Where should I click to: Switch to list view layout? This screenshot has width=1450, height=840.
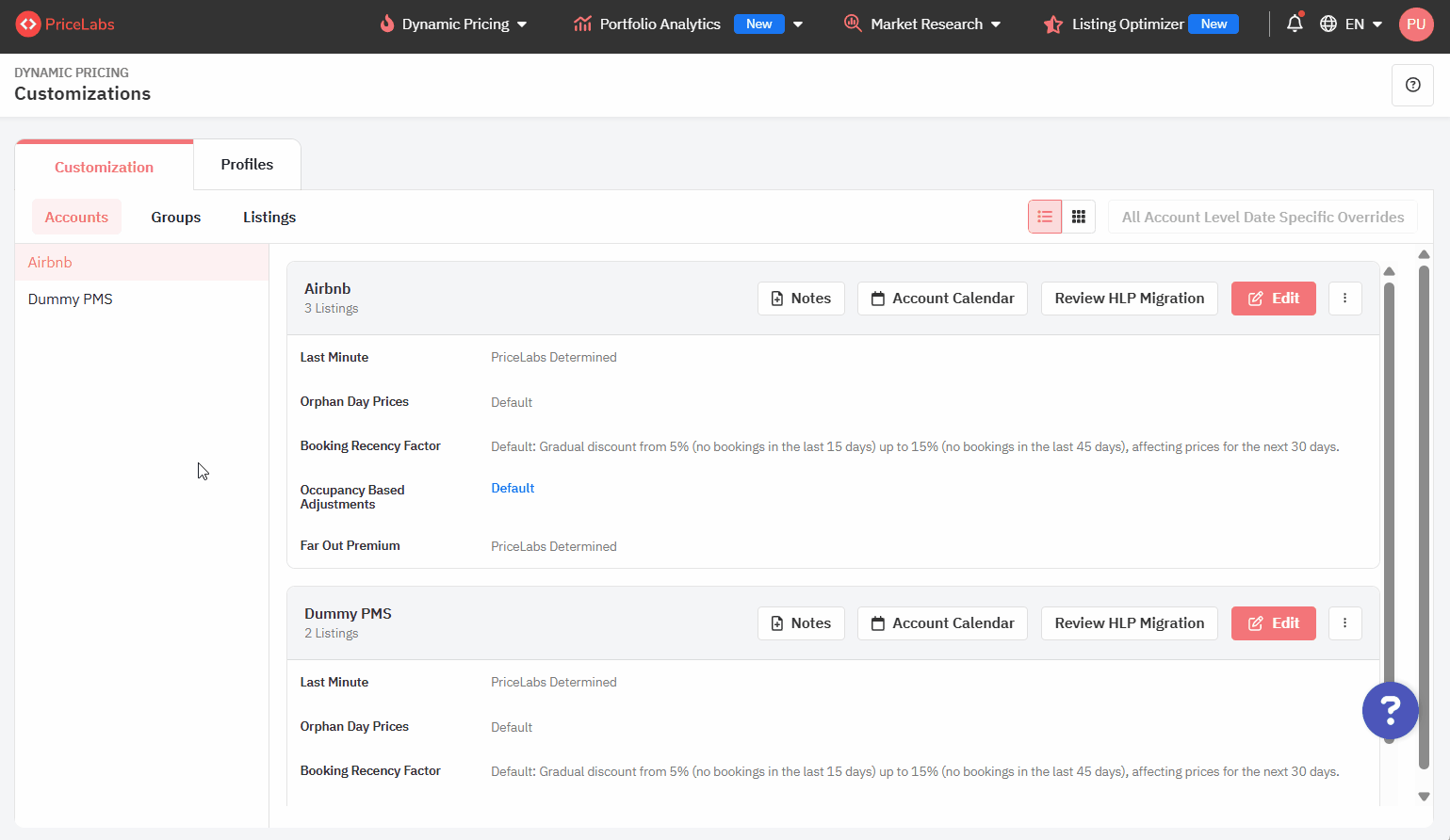[1045, 217]
